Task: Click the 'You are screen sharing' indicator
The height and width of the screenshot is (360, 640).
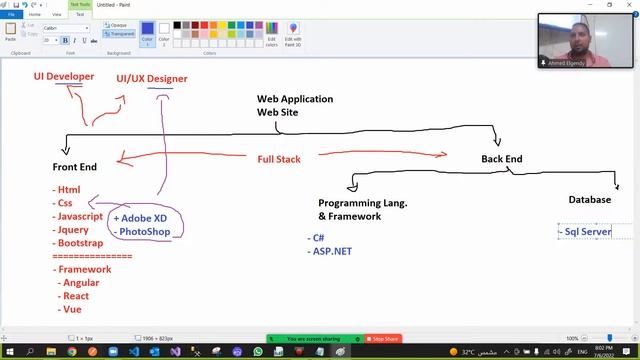Action: coord(313,339)
